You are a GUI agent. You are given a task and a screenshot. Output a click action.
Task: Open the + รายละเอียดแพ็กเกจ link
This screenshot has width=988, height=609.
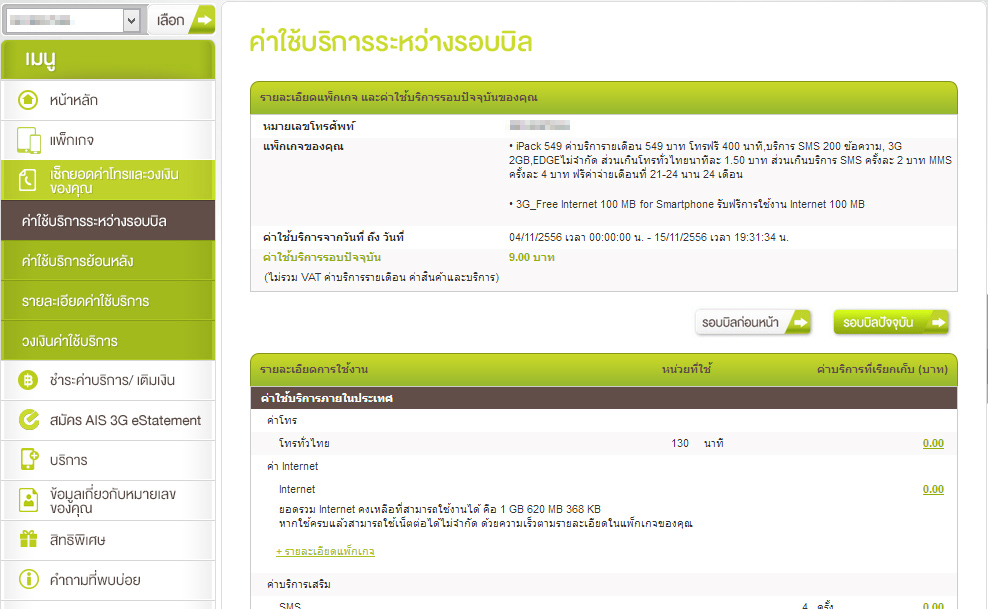pos(325,551)
